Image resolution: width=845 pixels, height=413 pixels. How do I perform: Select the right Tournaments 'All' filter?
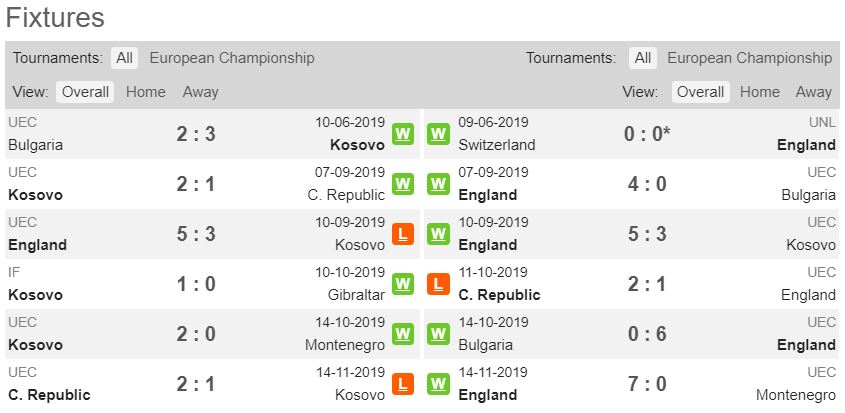(642, 58)
